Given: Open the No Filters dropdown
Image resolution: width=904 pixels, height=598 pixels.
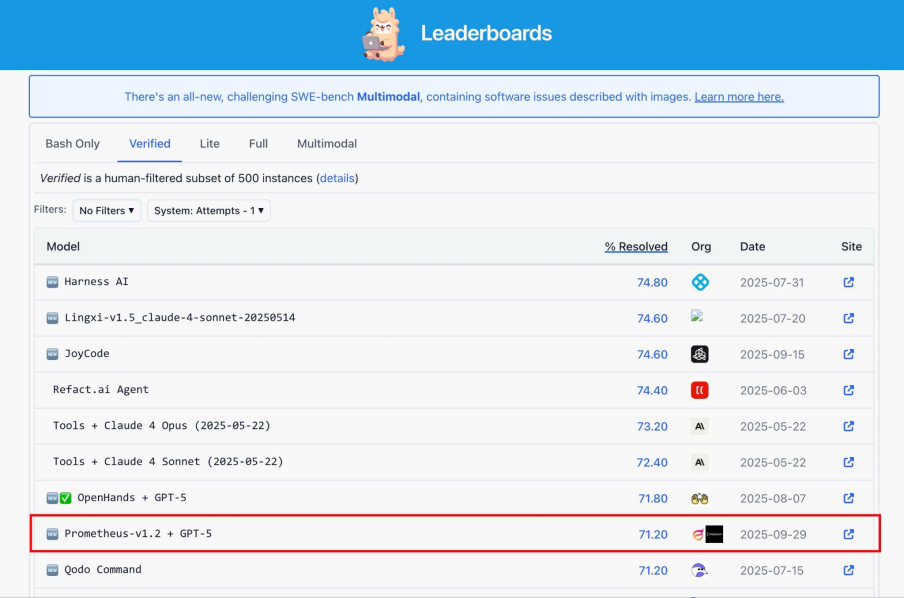Looking at the screenshot, I should pyautogui.click(x=107, y=211).
